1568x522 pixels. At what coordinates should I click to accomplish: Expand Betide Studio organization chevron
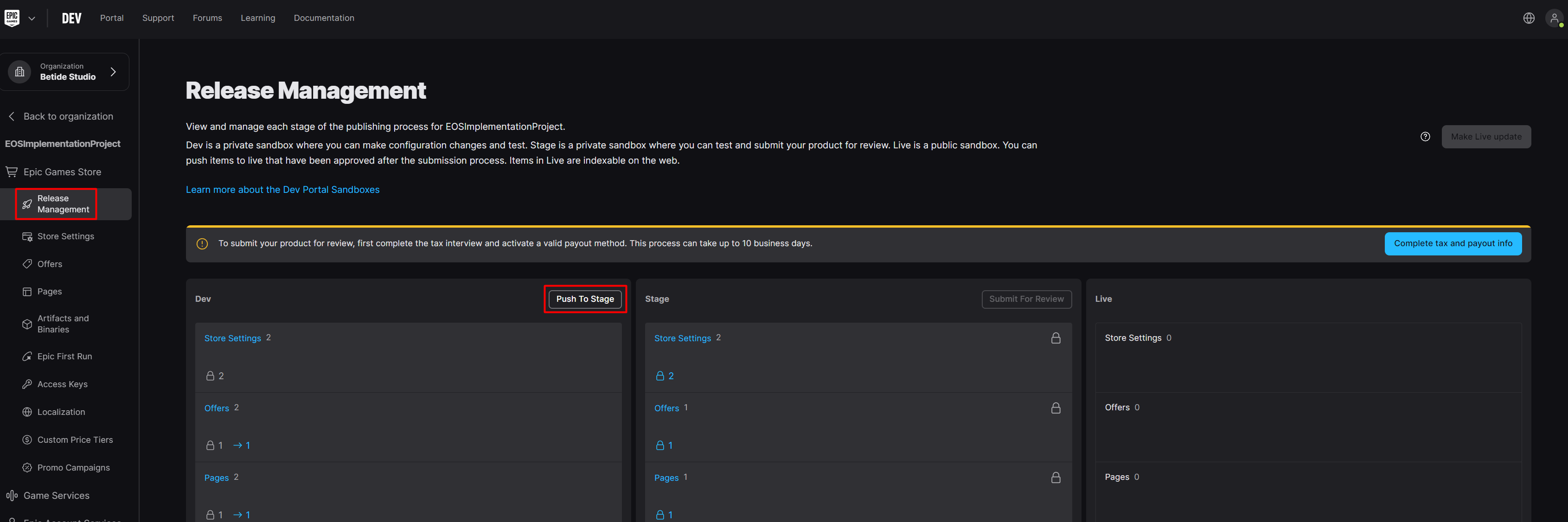coord(113,72)
